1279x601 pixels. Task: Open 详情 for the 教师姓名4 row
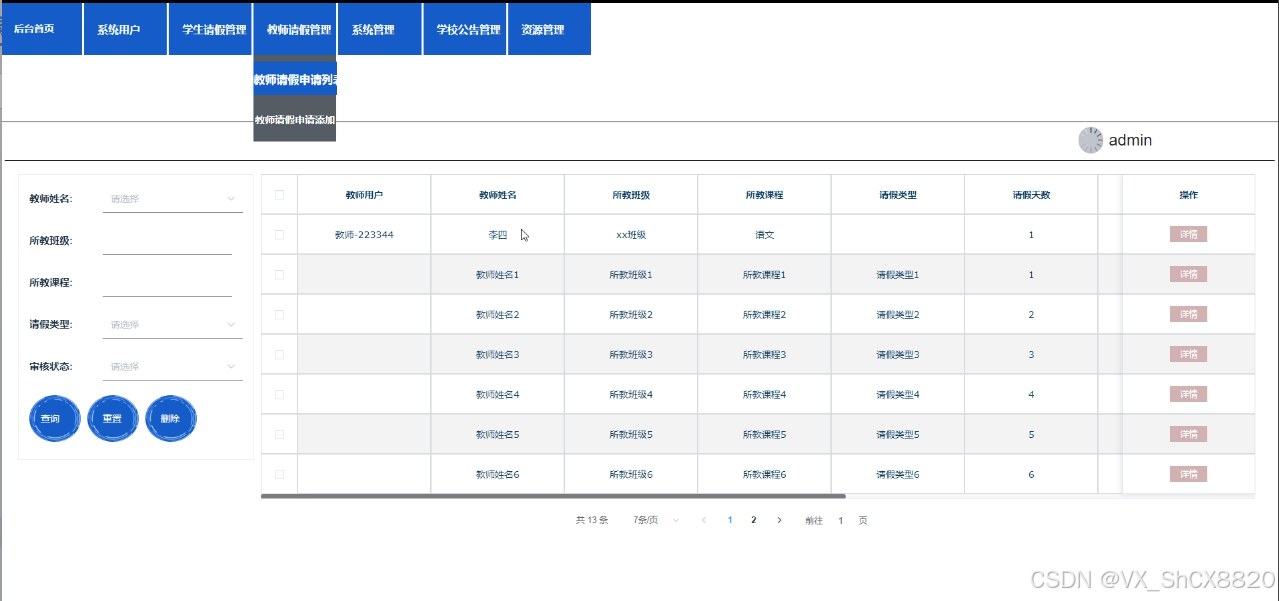pyautogui.click(x=1188, y=395)
